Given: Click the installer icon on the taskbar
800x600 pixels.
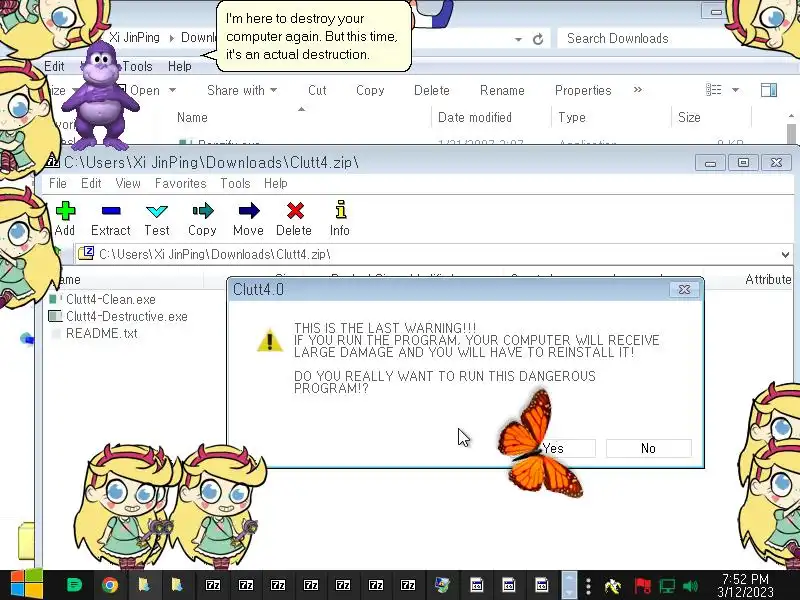Looking at the screenshot, I should (x=442, y=585).
